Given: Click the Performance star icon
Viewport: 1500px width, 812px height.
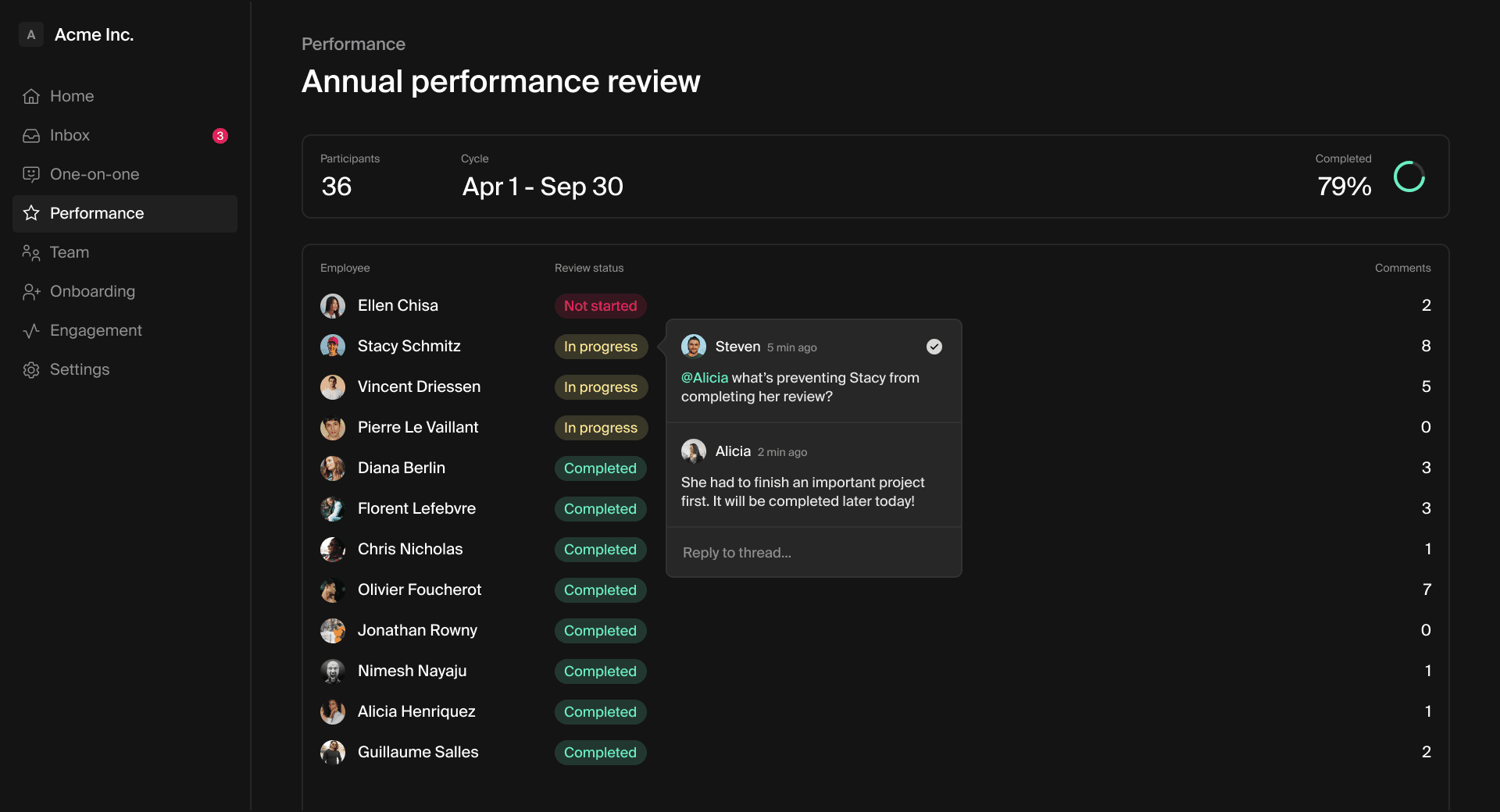Looking at the screenshot, I should [x=31, y=213].
